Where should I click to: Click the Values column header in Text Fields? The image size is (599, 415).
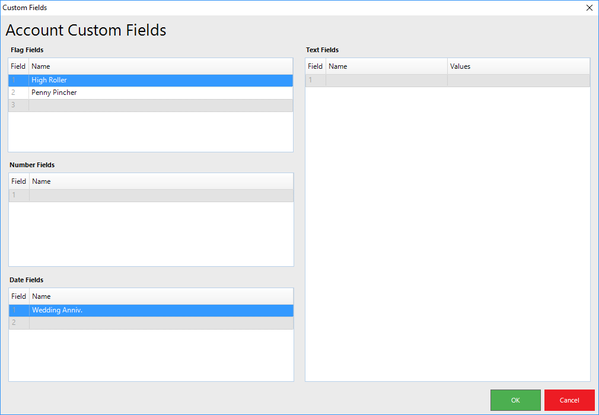pos(518,66)
